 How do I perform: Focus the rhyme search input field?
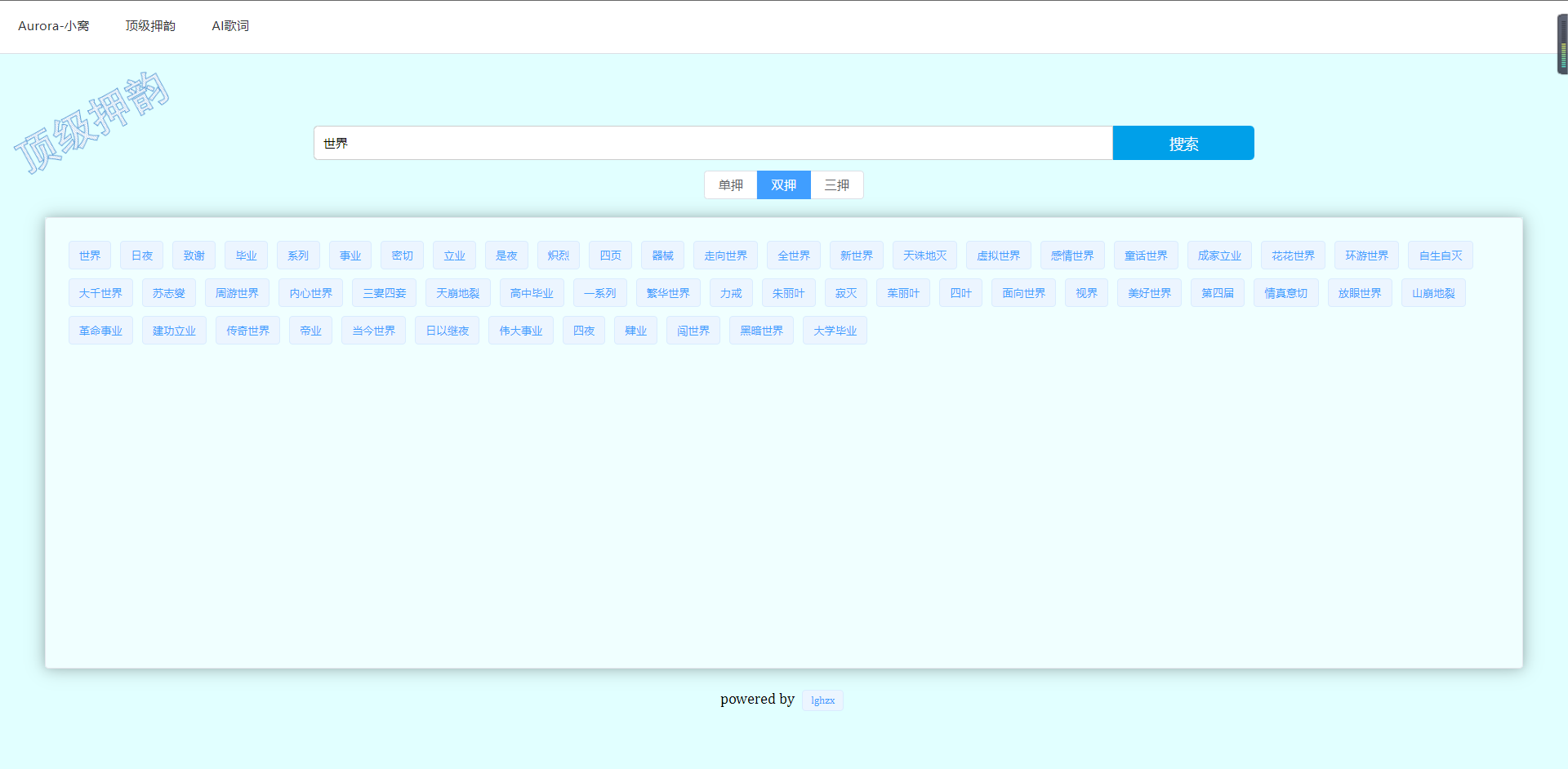(x=713, y=143)
